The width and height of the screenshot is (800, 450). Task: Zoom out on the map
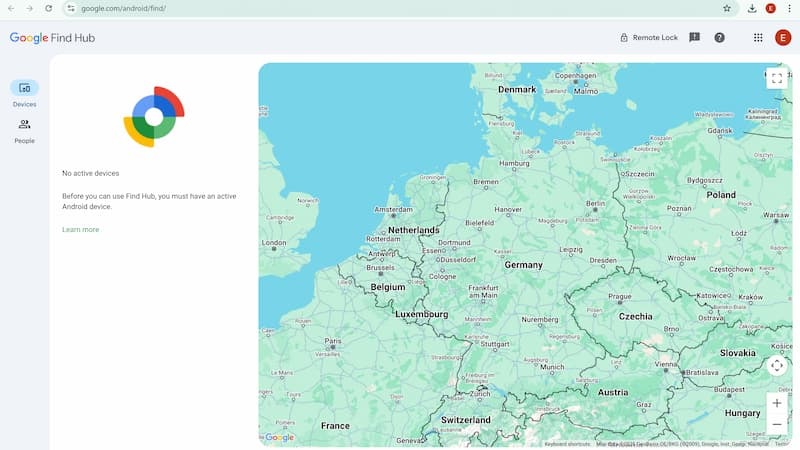pyautogui.click(x=777, y=424)
